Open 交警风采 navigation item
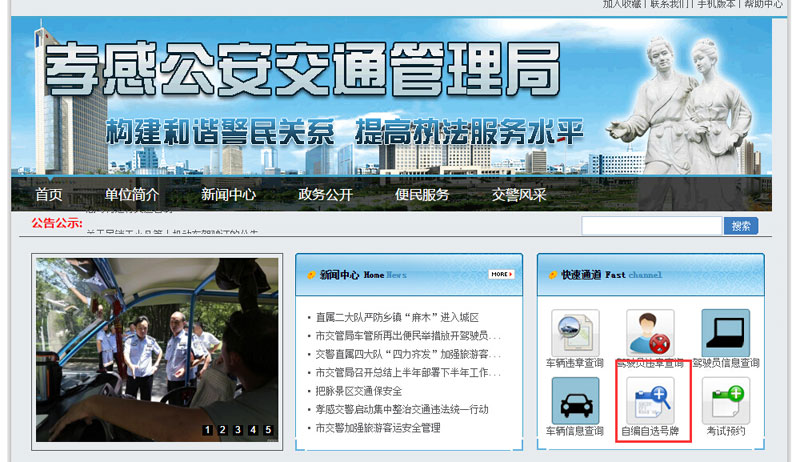Screen dimensions: 800x462 click(x=518, y=194)
